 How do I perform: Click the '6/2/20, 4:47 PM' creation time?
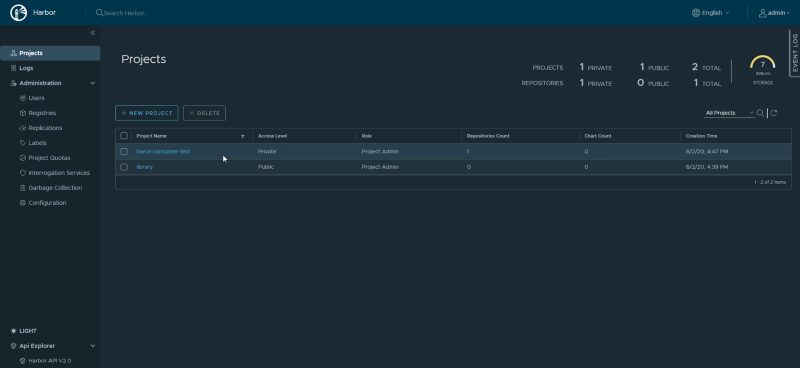(707, 152)
